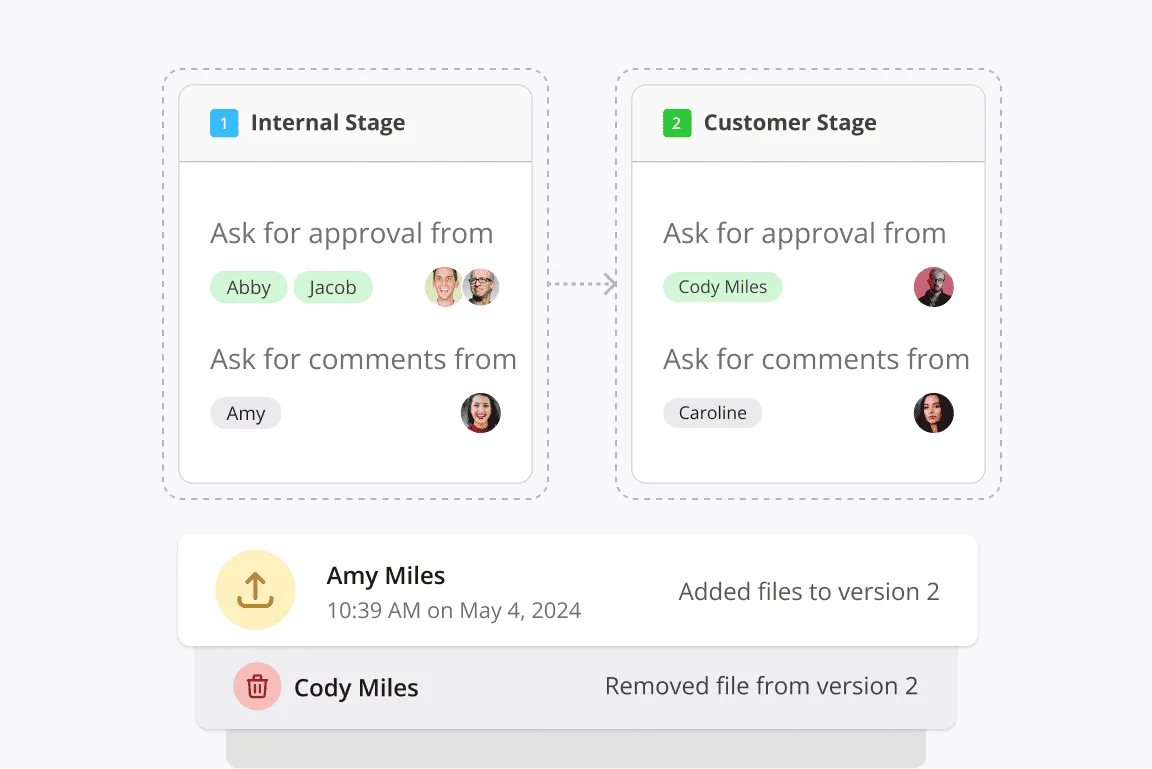Click Caroline's avatar in Customer Stage
This screenshot has width=1152, height=769.
pyautogui.click(x=933, y=413)
